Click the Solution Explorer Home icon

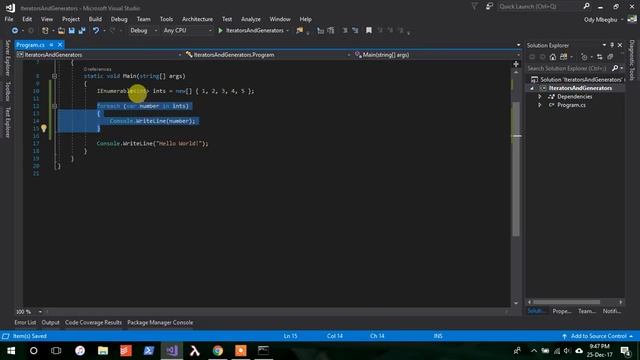[x=553, y=57]
